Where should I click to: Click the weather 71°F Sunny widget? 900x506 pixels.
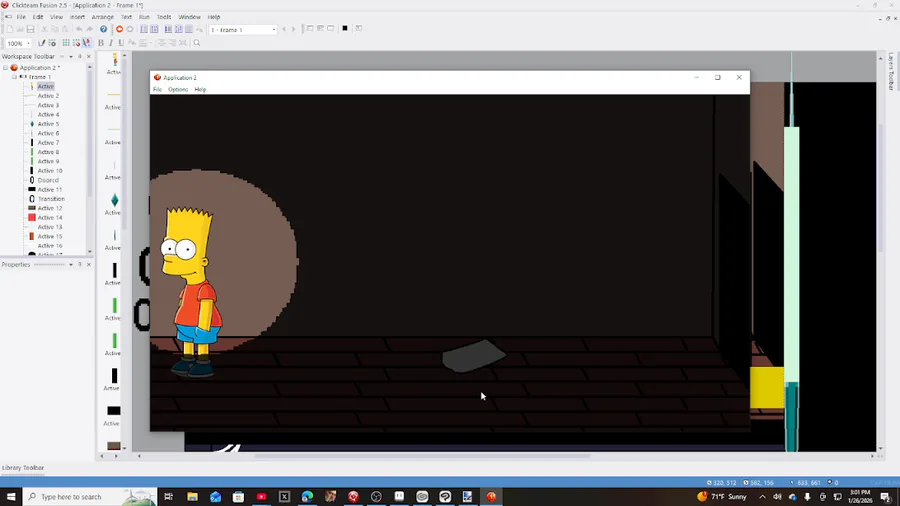722,497
